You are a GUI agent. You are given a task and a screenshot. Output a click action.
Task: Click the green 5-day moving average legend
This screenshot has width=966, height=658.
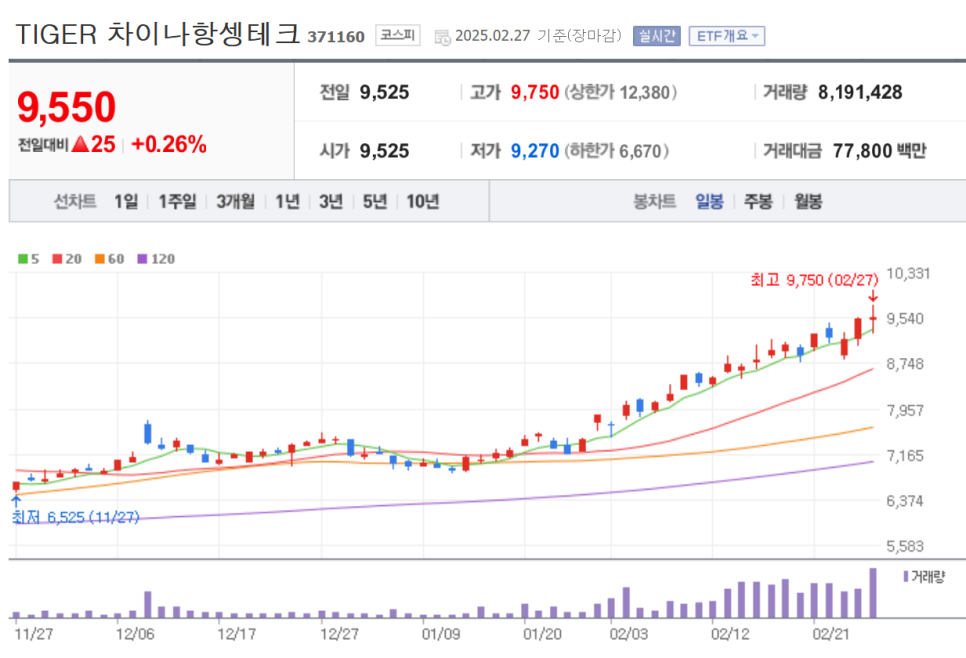coord(28,259)
